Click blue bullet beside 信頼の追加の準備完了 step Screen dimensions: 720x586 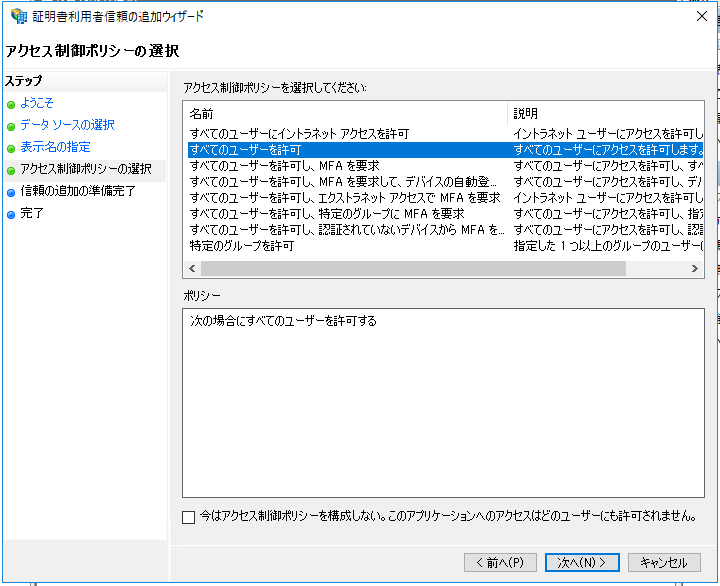[11, 193]
